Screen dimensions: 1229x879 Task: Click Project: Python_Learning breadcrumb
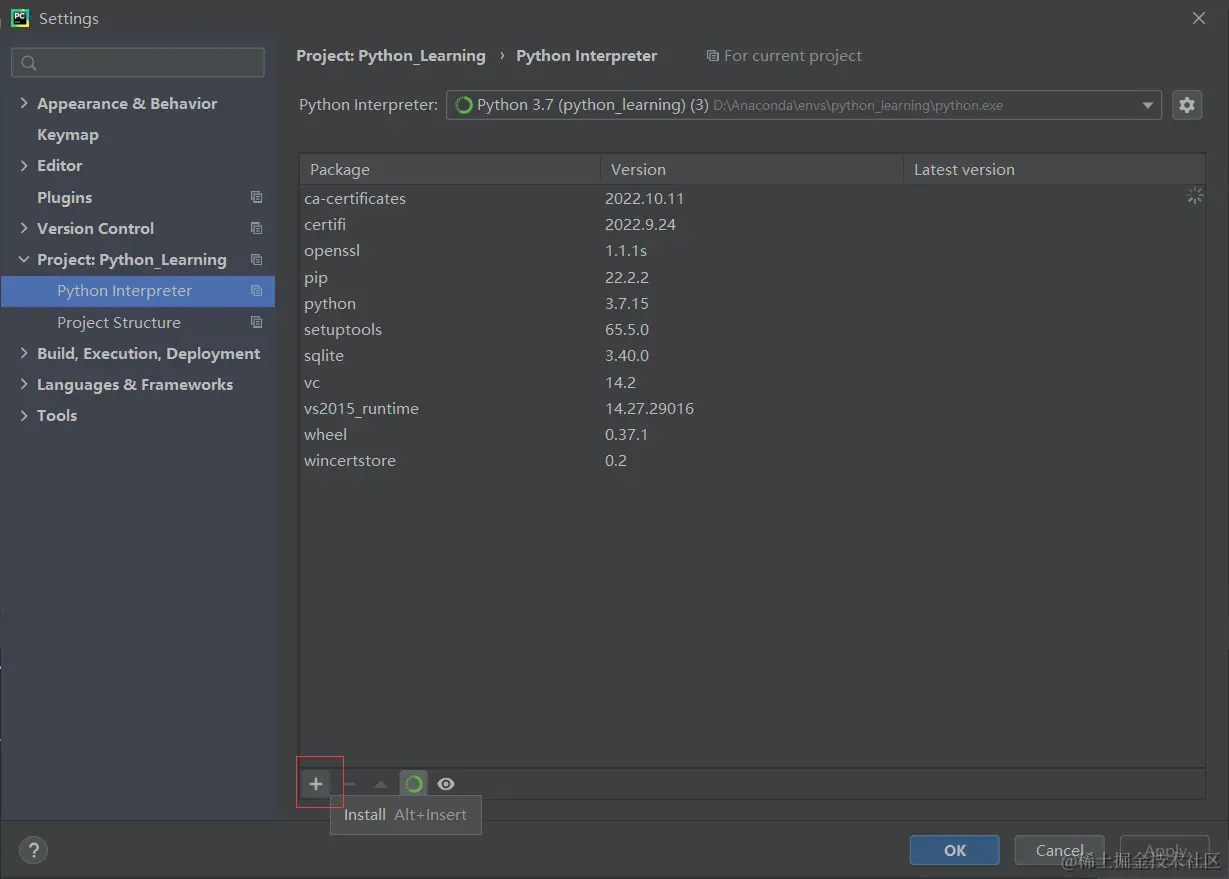[x=391, y=56]
